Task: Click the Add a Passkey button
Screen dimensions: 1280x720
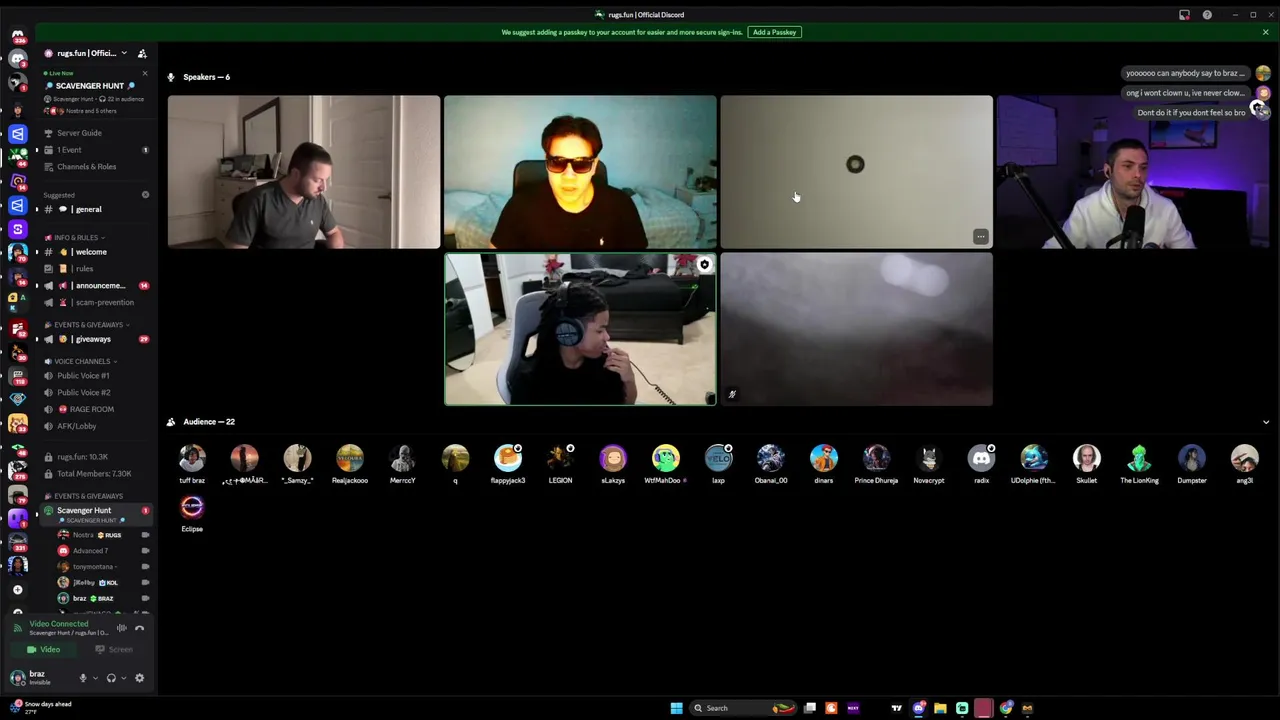Action: point(775,32)
